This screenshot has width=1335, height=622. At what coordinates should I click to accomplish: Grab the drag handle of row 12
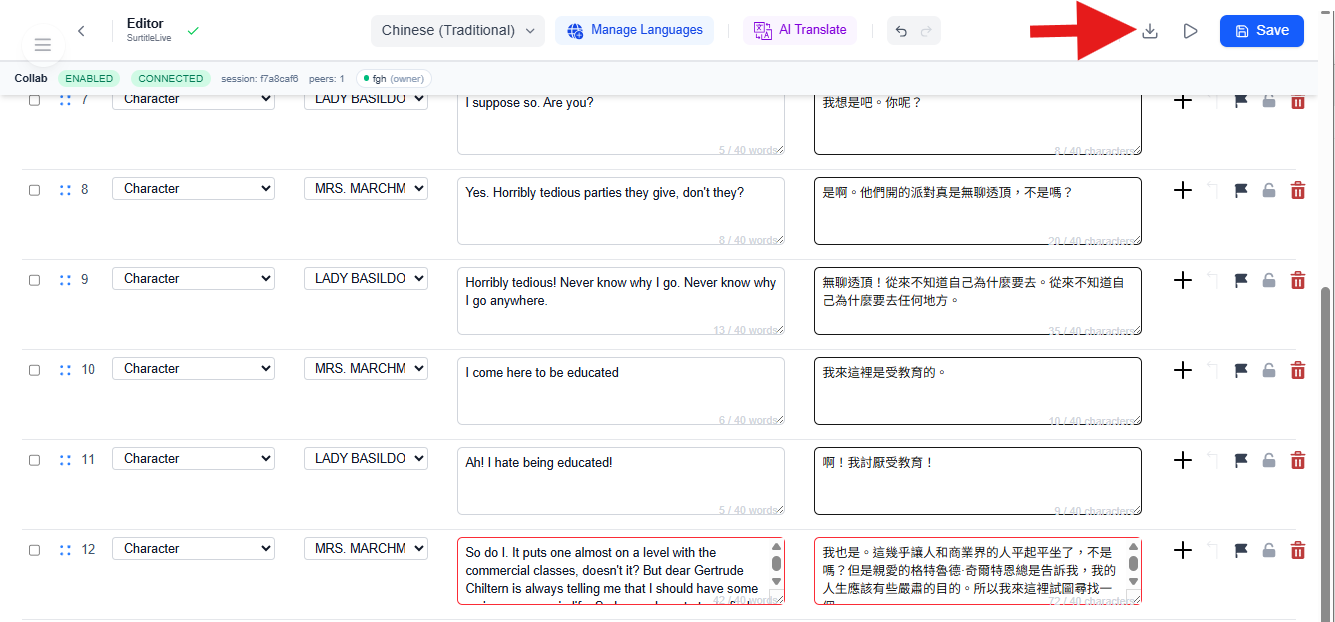(x=65, y=550)
